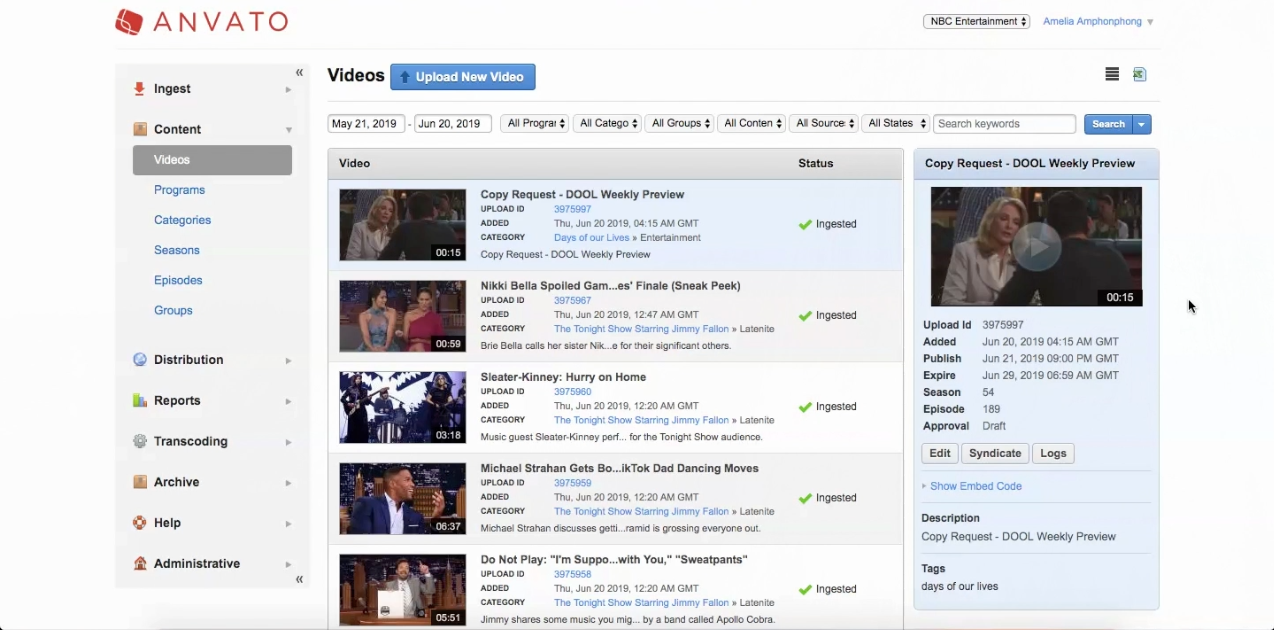Open the All States filter dropdown
Viewport: 1274px width, 630px height.
tap(896, 124)
